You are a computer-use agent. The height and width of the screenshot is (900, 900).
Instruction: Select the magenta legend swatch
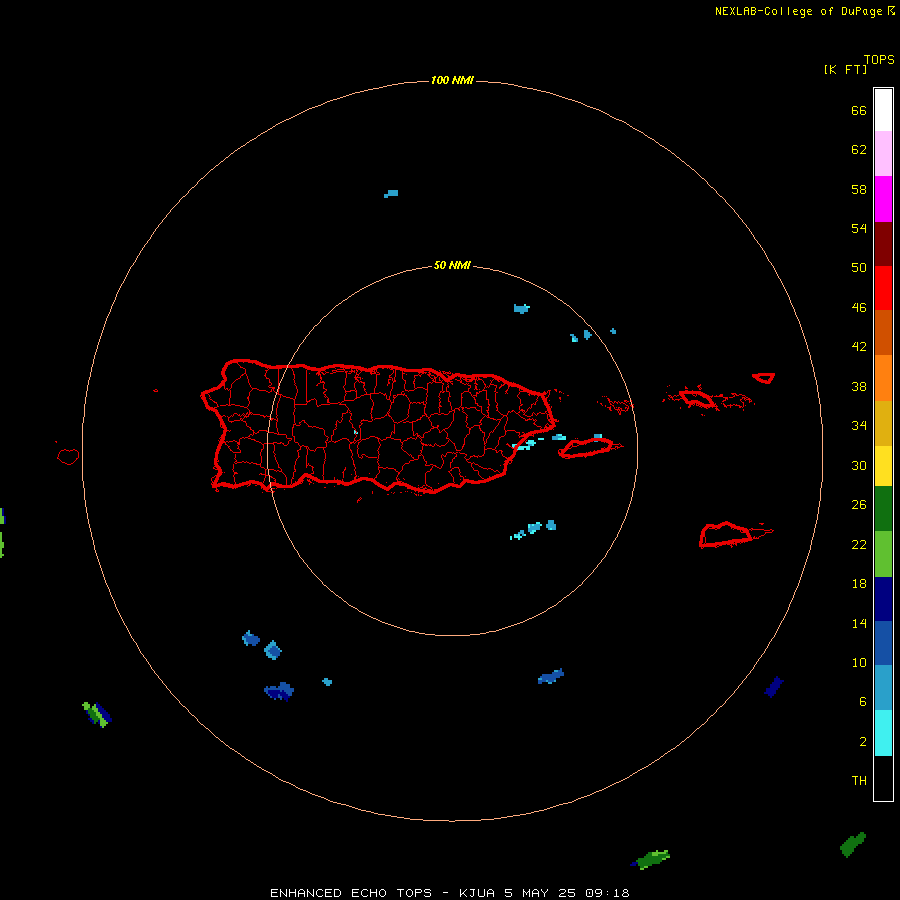tap(883, 199)
